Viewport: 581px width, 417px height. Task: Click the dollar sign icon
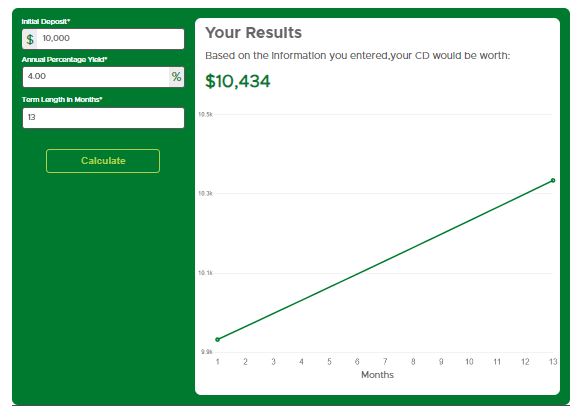click(30, 39)
